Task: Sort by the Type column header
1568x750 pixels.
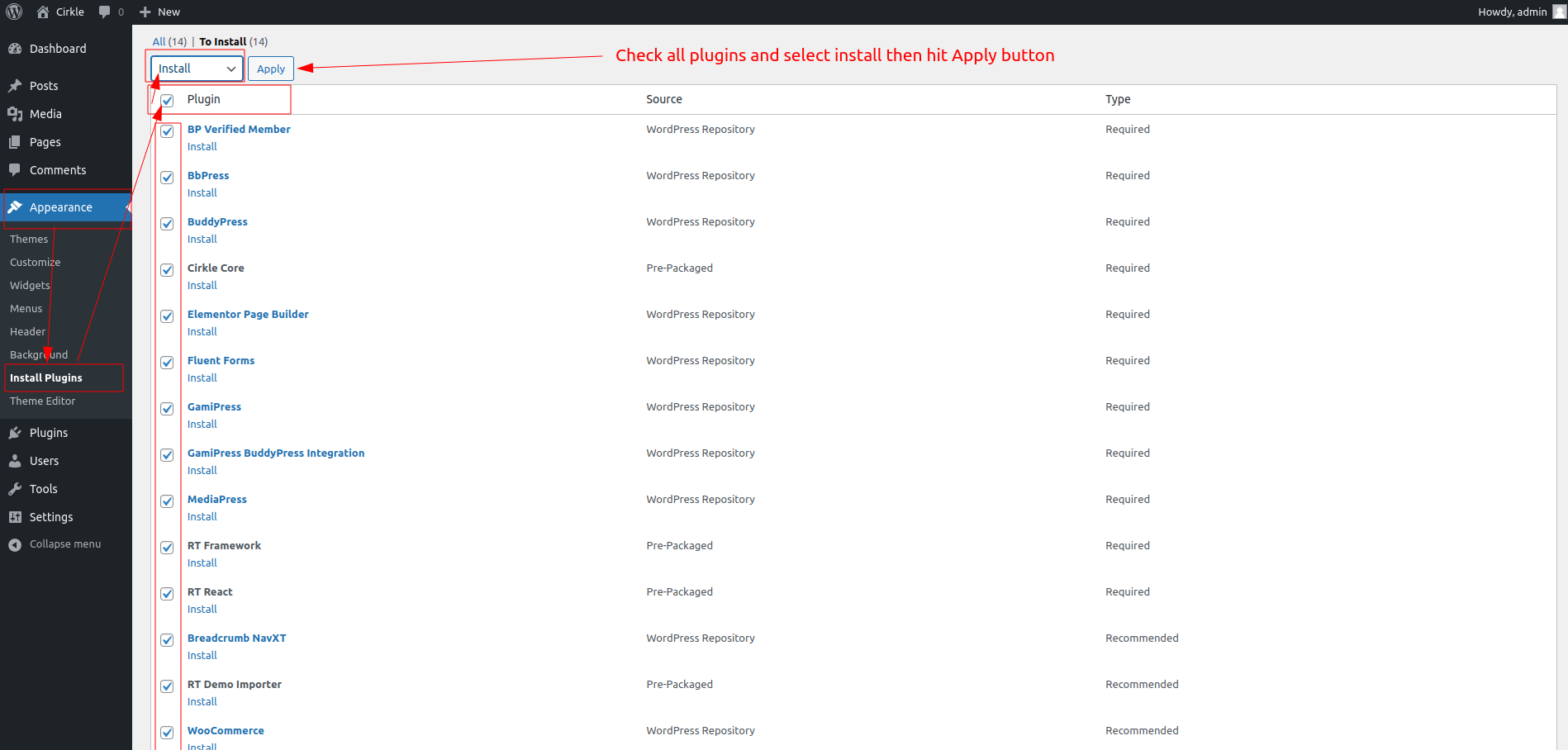Action: (1118, 99)
